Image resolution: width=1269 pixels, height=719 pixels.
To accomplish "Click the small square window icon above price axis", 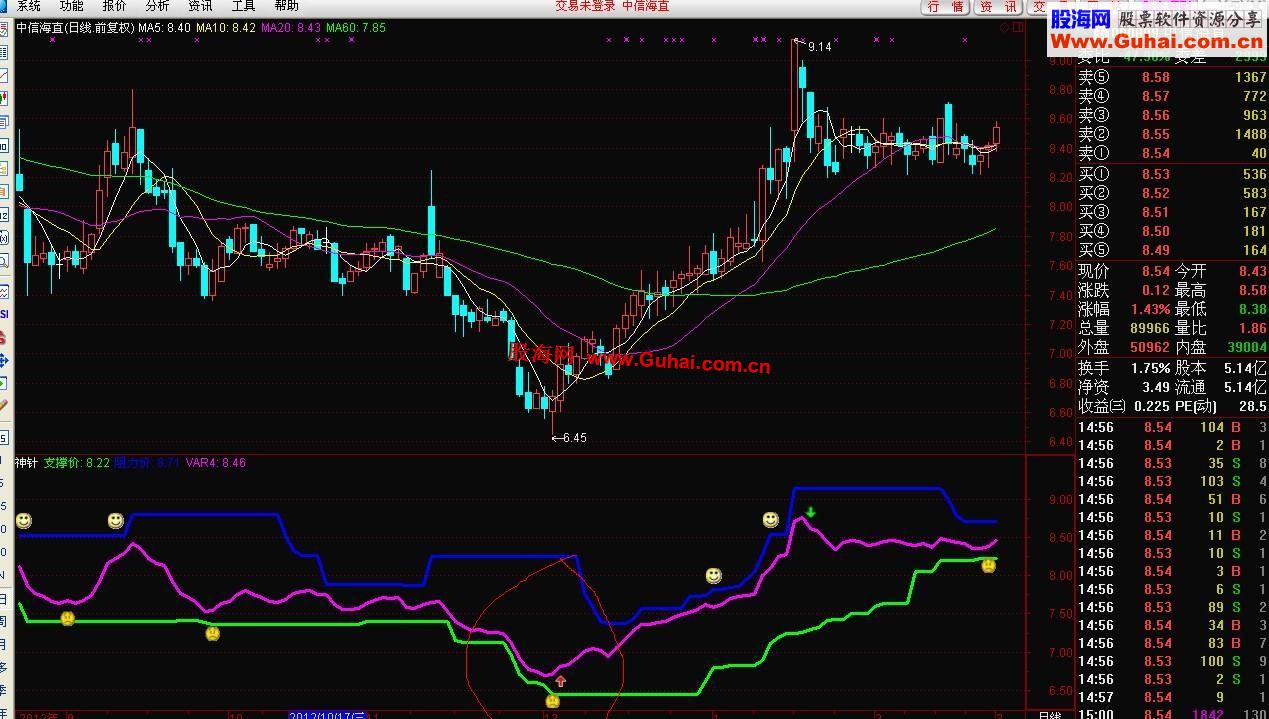I will tap(1019, 28).
